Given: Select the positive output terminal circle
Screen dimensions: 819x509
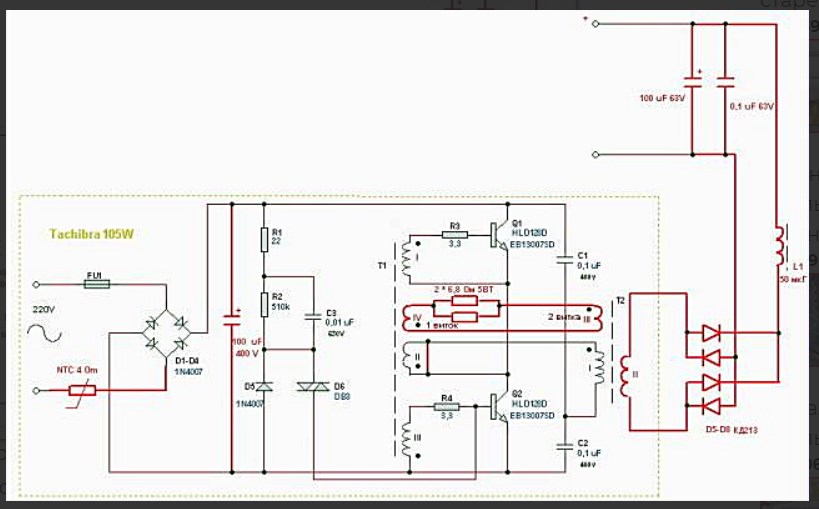Looking at the screenshot, I should [x=595, y=24].
